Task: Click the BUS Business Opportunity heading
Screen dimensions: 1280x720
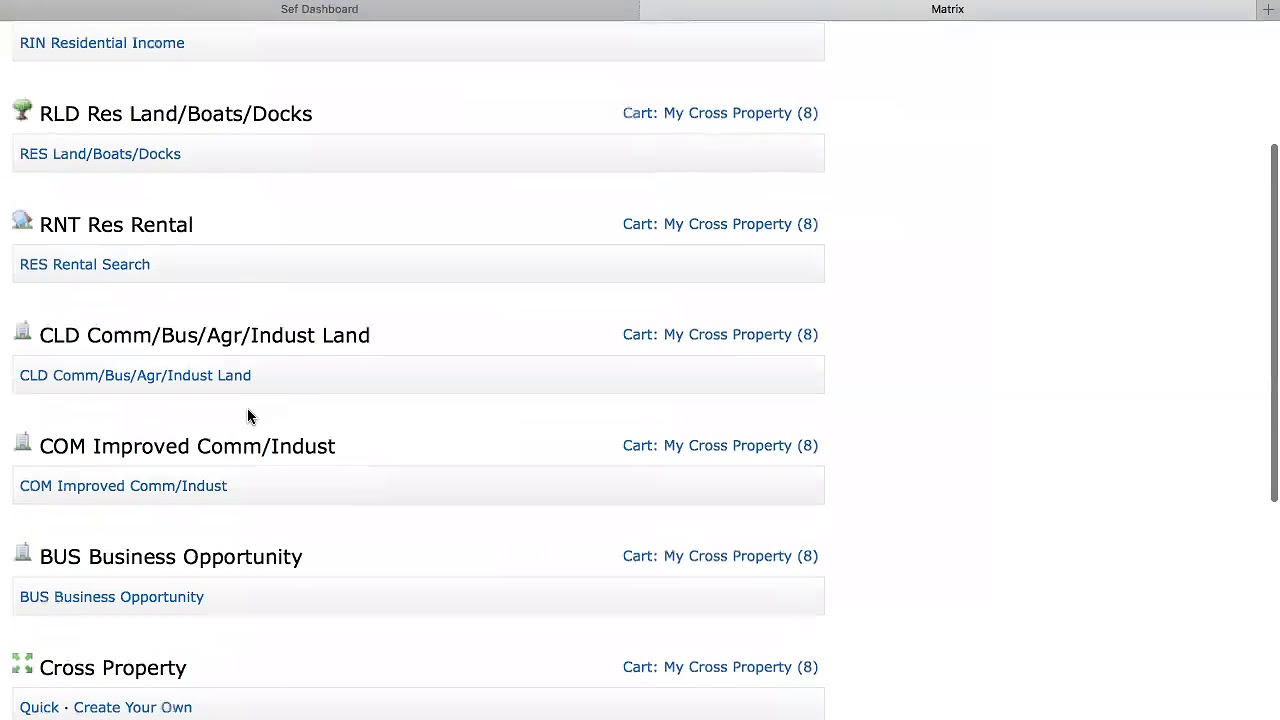Action: (171, 557)
